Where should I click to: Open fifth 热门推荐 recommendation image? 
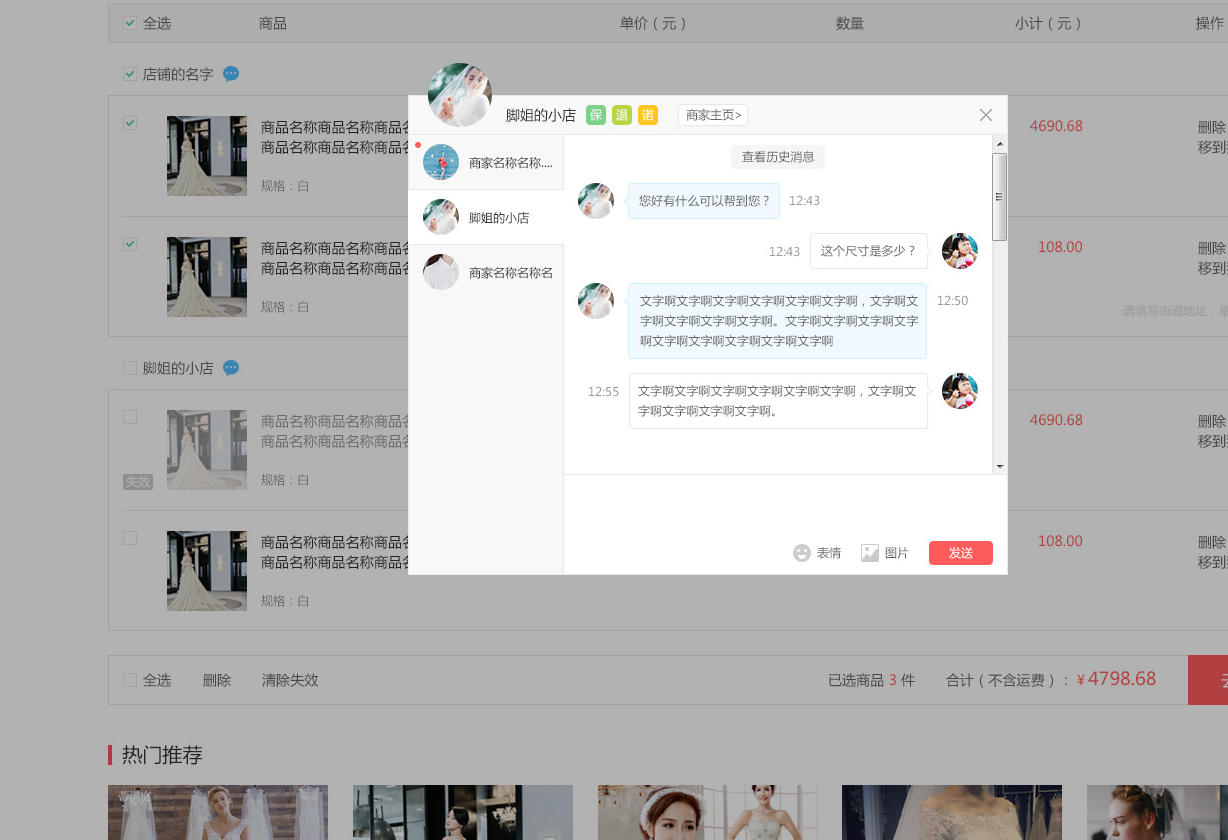(x=1157, y=812)
